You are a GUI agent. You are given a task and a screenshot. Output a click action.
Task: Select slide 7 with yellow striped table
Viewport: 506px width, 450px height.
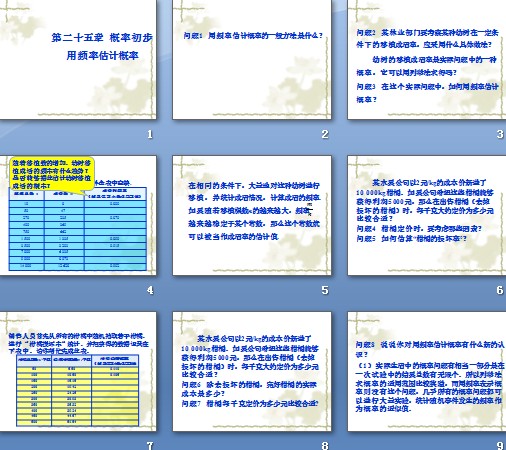tap(78, 371)
